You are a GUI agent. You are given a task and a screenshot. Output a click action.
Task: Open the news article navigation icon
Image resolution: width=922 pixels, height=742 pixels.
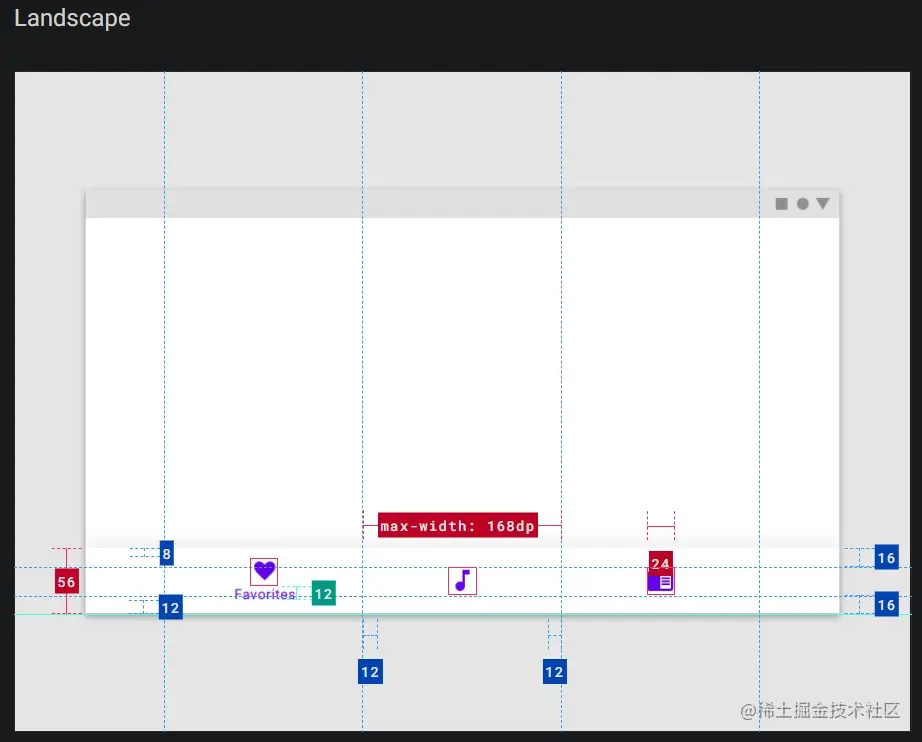(x=660, y=582)
